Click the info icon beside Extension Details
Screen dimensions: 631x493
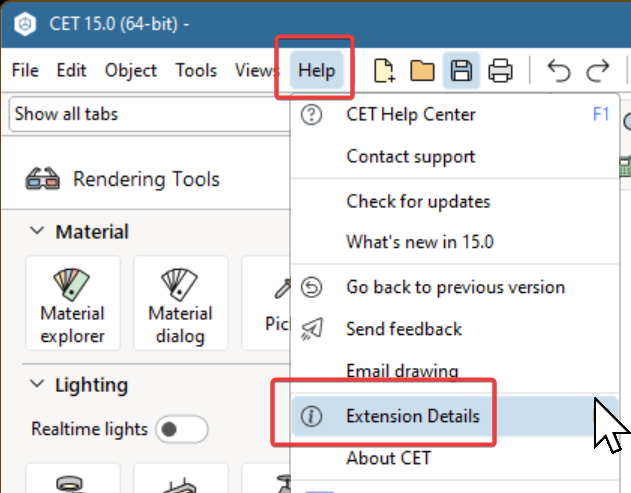coord(311,416)
